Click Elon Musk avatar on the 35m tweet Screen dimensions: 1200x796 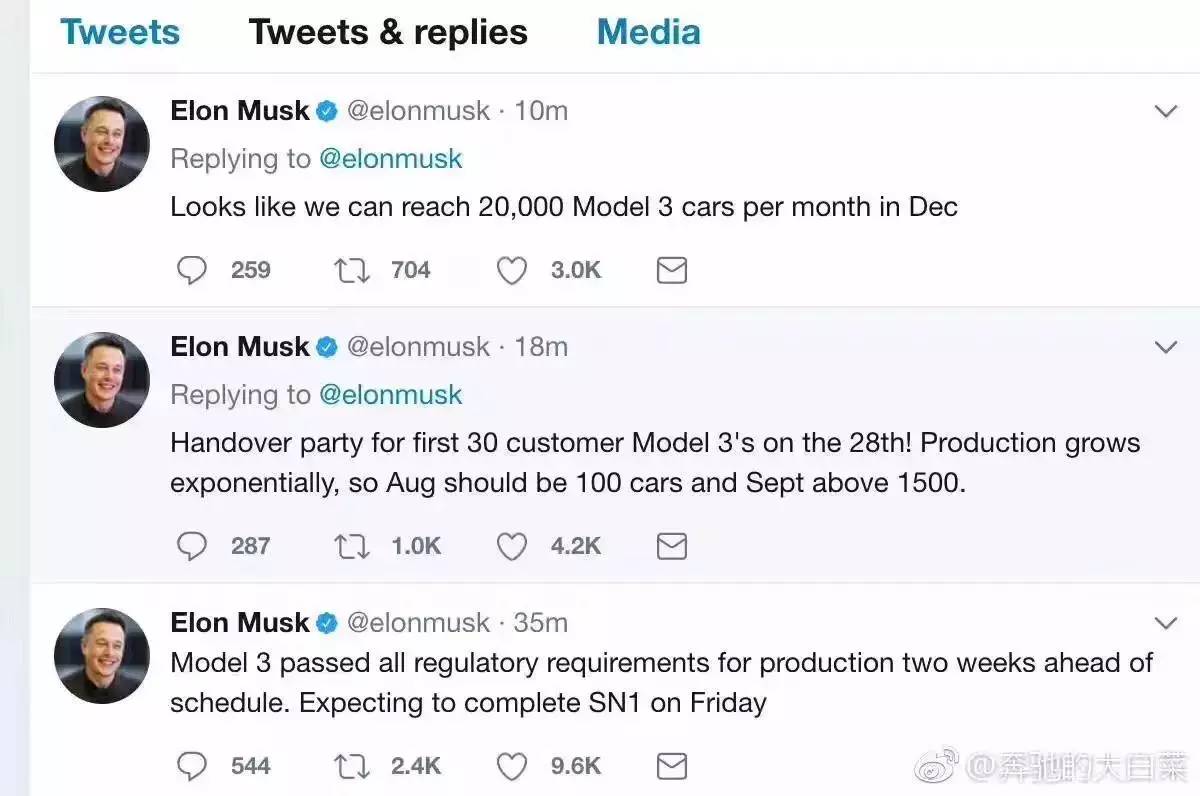click(x=101, y=655)
